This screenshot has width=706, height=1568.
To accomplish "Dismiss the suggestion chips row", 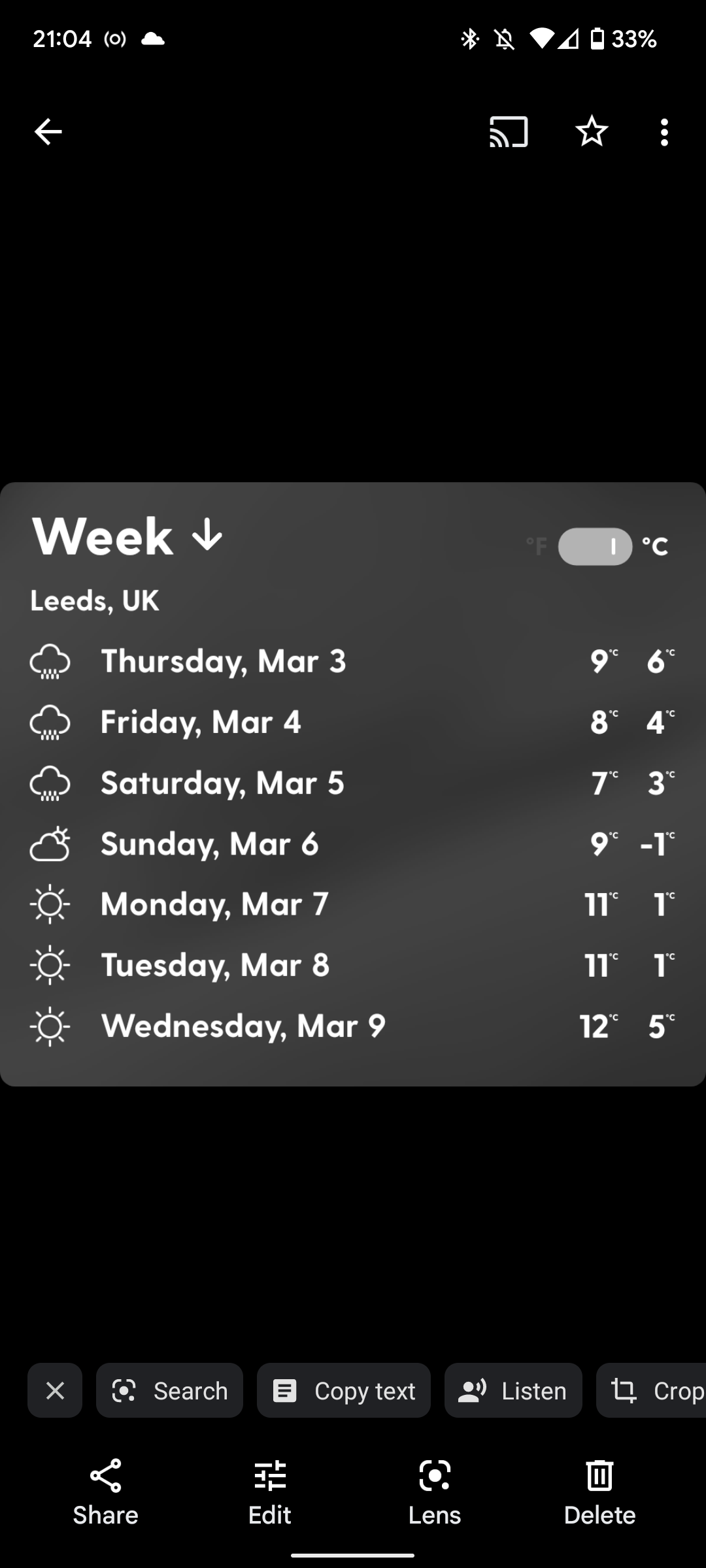I will pyautogui.click(x=55, y=1391).
